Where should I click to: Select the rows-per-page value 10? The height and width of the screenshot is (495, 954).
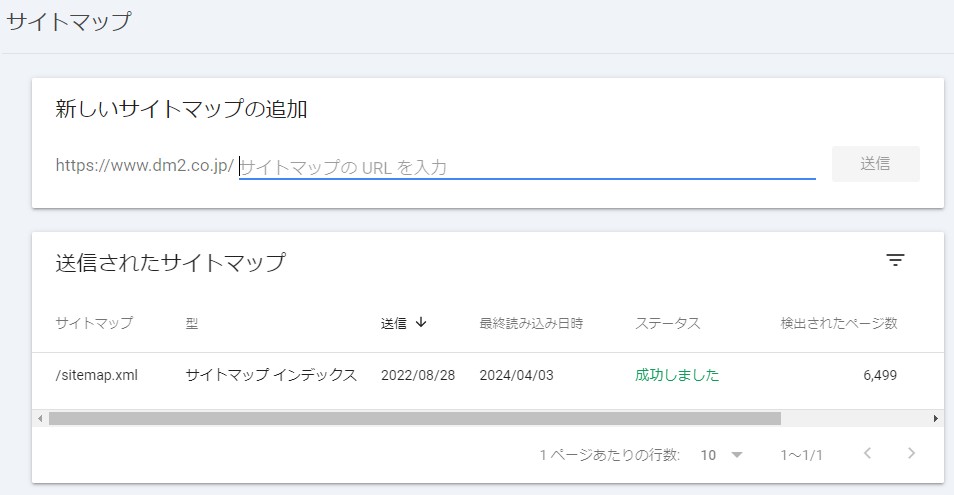pos(708,455)
